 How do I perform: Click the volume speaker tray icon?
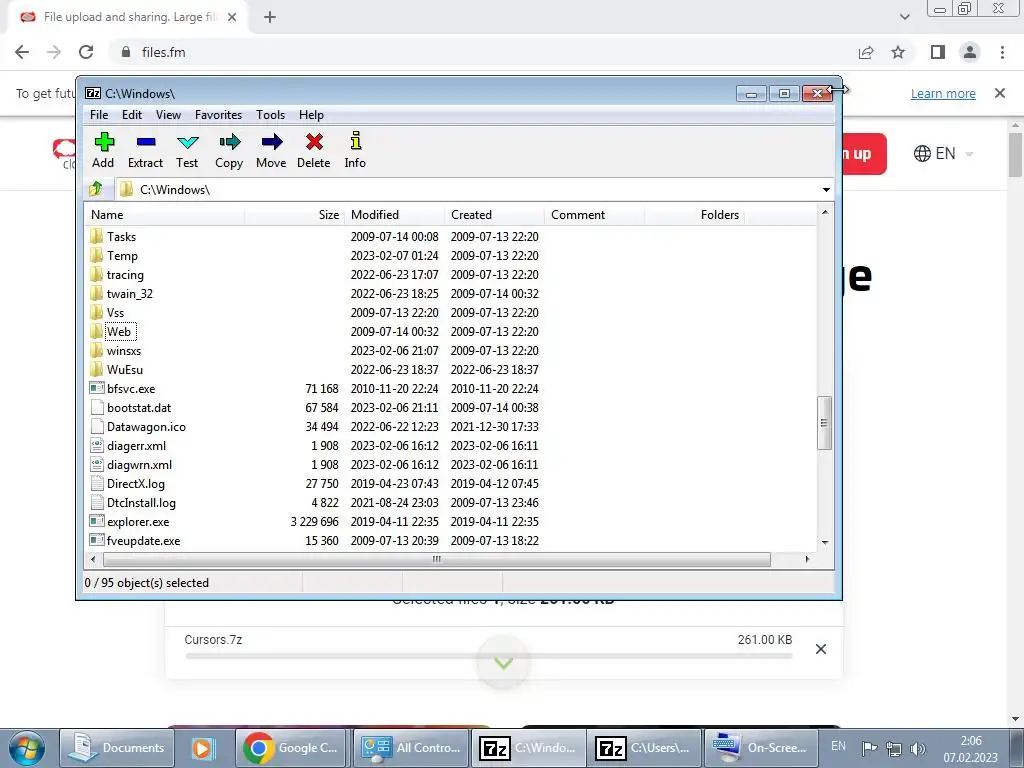918,748
